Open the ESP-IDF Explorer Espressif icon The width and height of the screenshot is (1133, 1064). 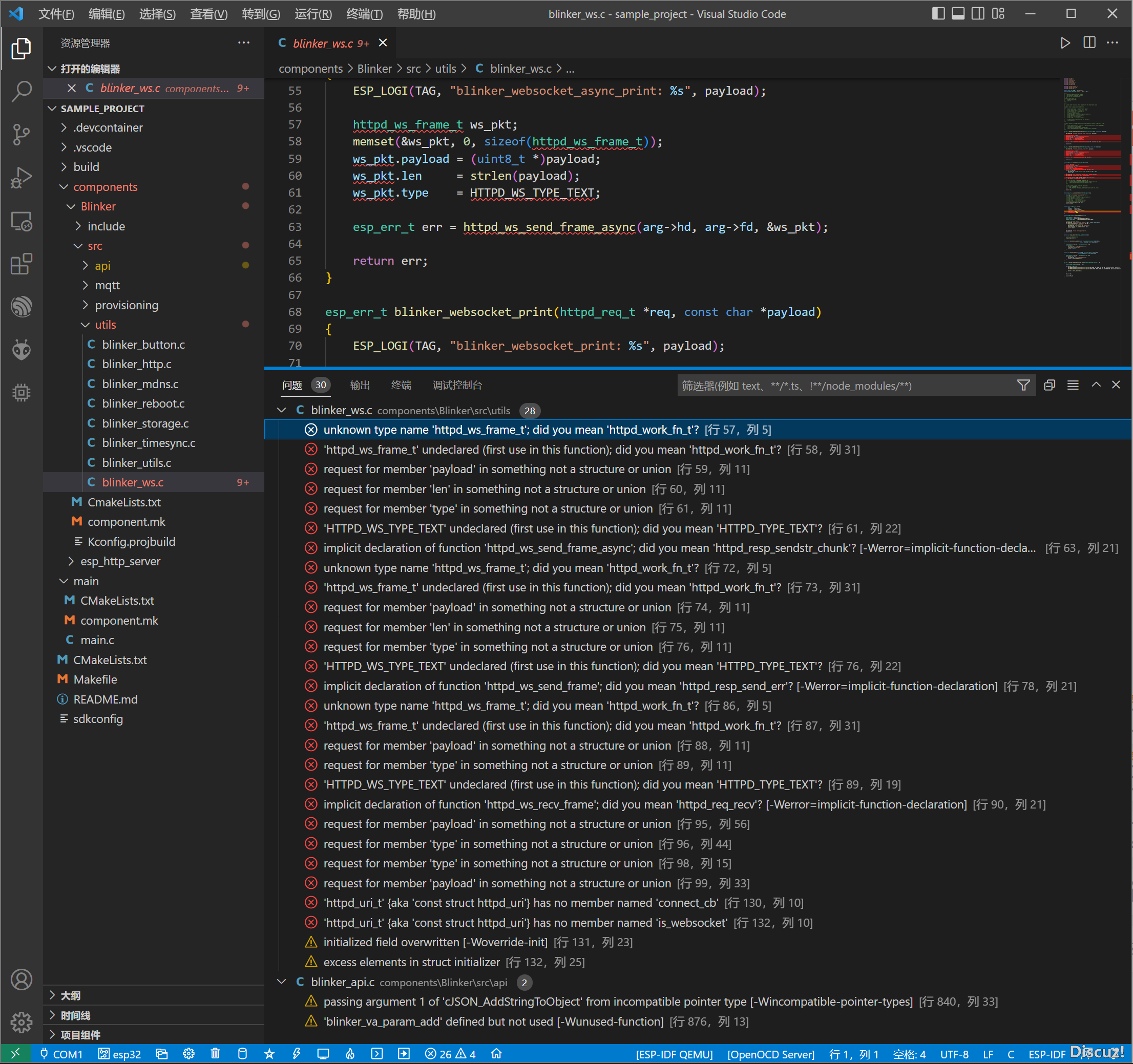click(x=21, y=306)
